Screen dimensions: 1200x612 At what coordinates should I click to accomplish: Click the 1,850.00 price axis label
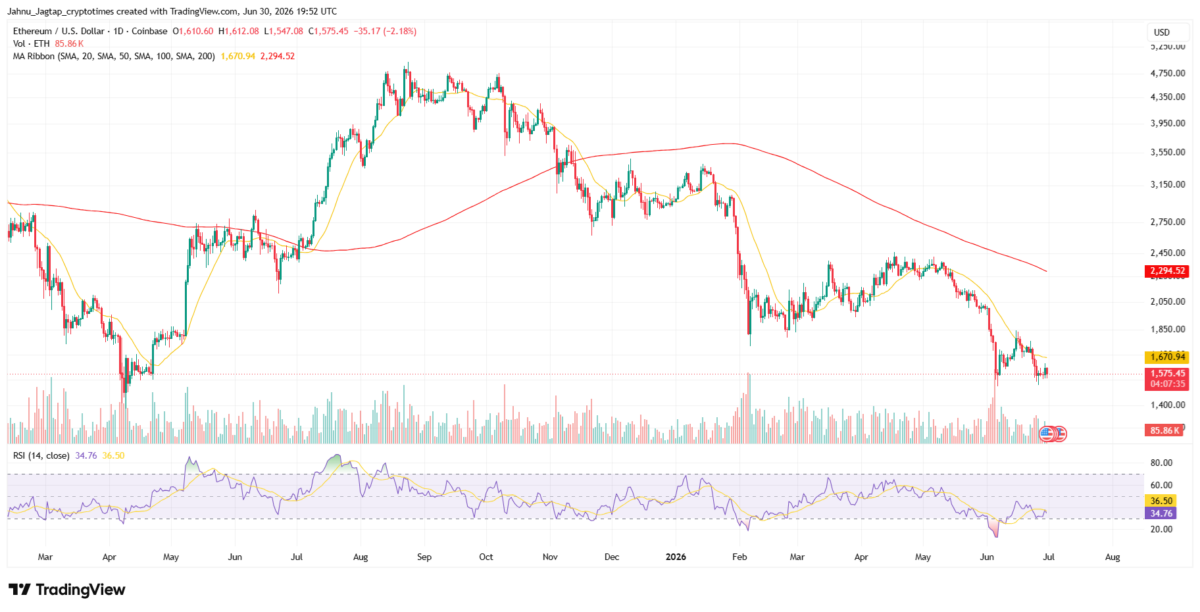point(1167,329)
